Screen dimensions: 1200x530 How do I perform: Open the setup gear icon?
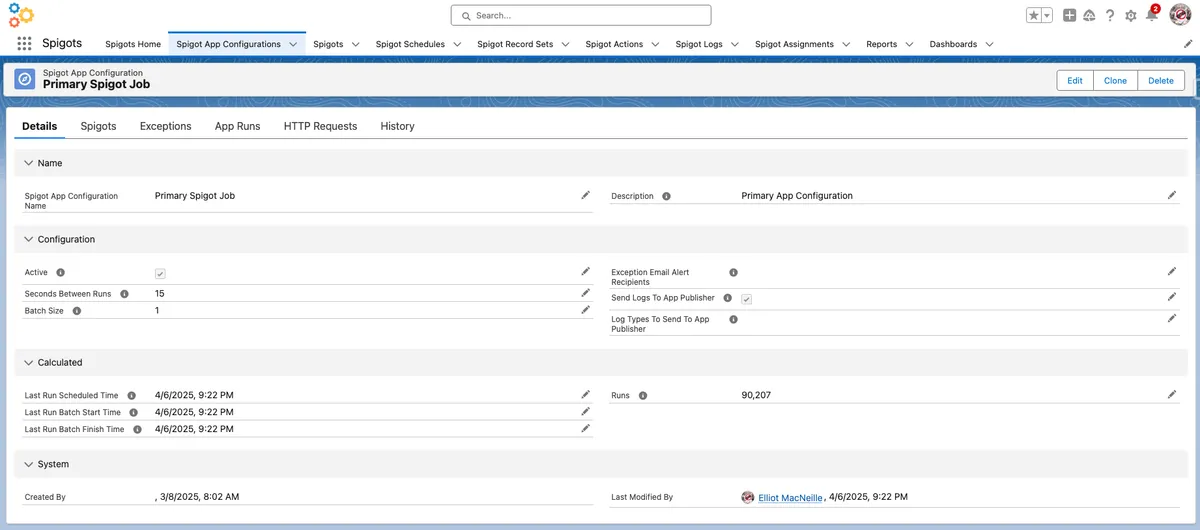pos(1131,15)
